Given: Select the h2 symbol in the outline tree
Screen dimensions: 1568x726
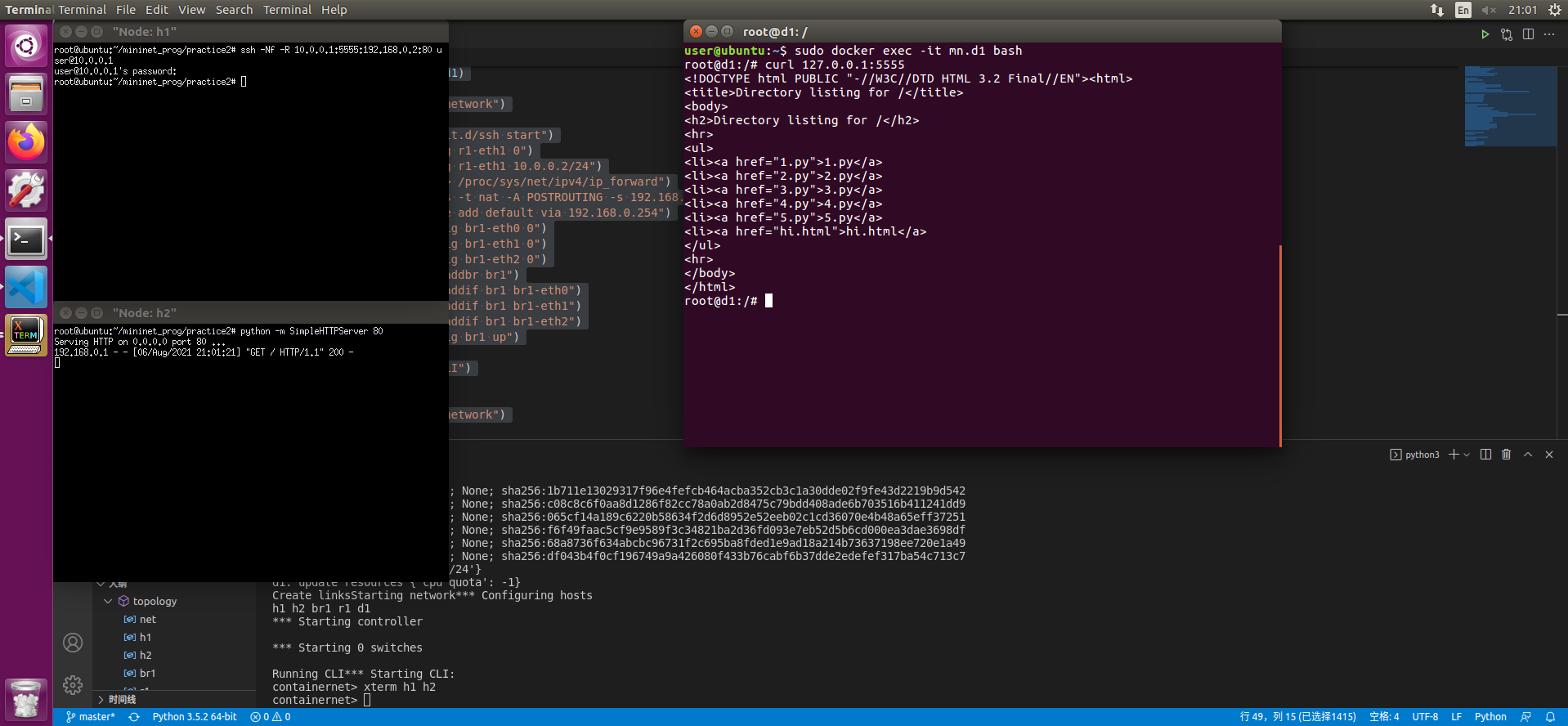Looking at the screenshot, I should tap(146, 655).
